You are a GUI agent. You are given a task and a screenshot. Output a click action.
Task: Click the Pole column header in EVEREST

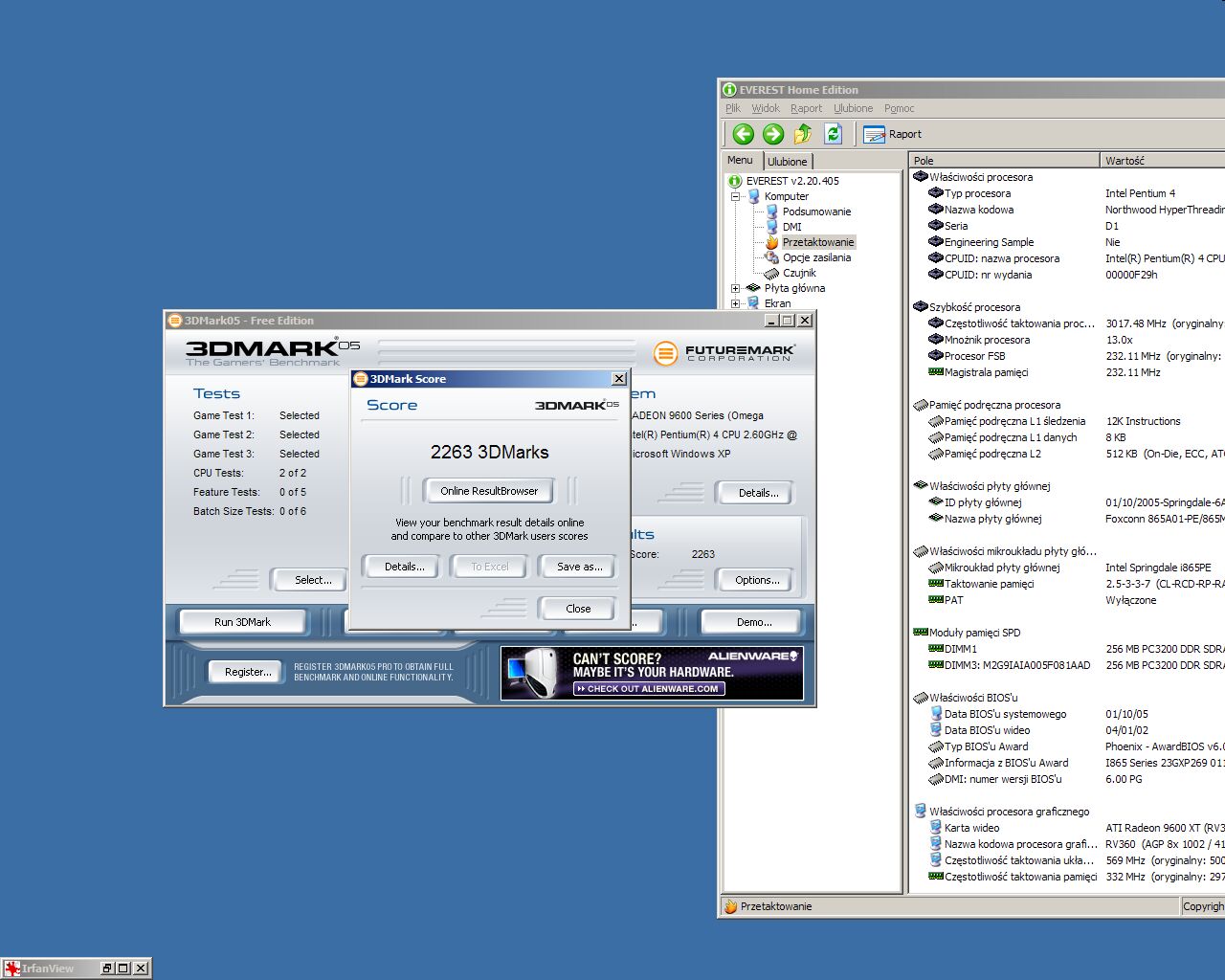(1004, 161)
